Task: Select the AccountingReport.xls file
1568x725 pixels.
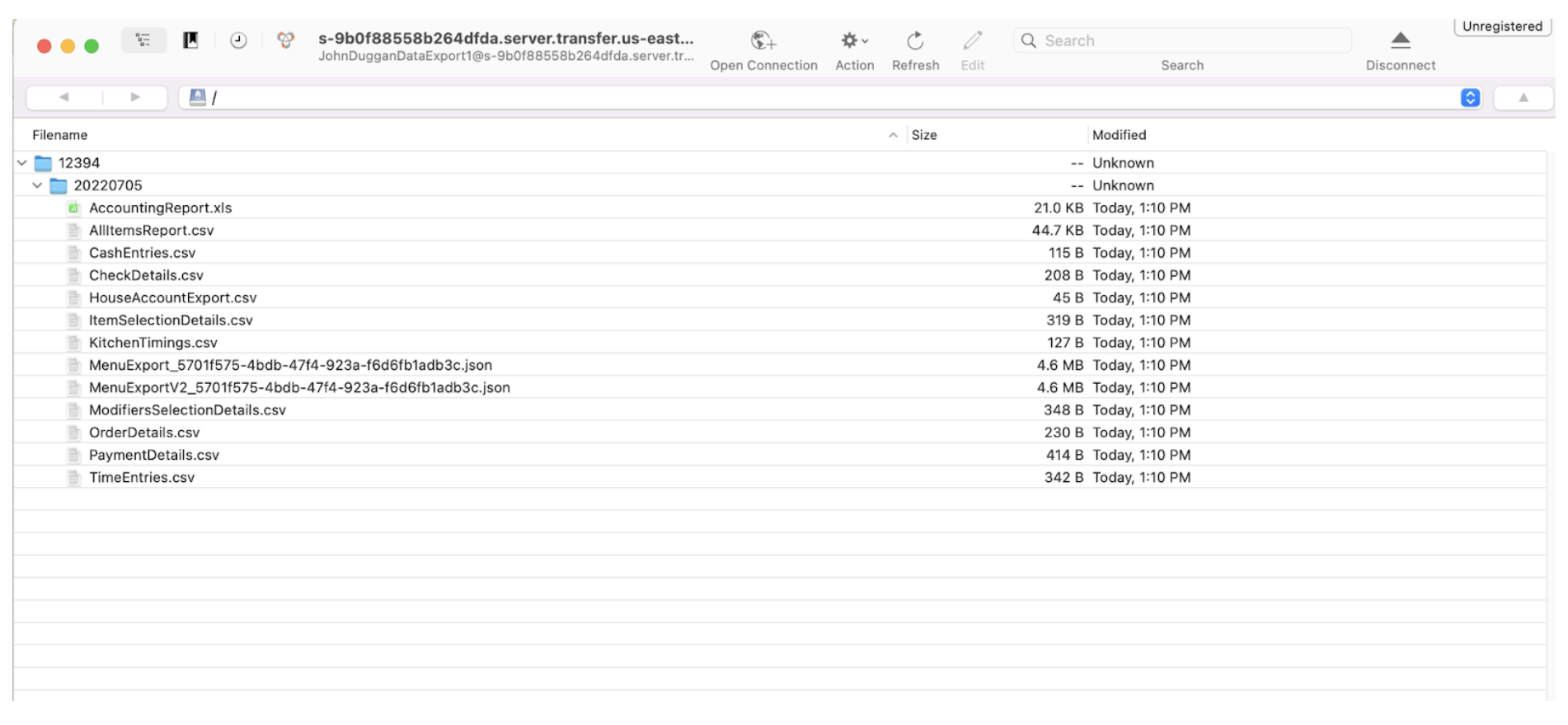Action: 160,208
